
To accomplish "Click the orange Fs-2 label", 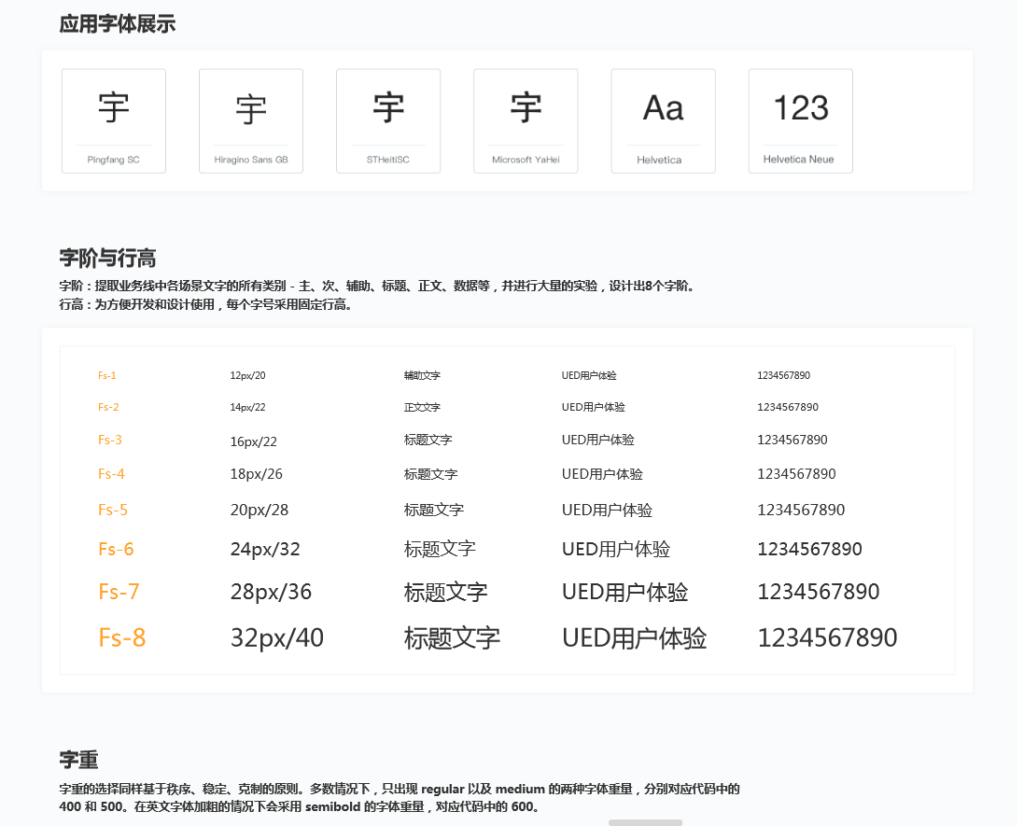I will point(108,407).
